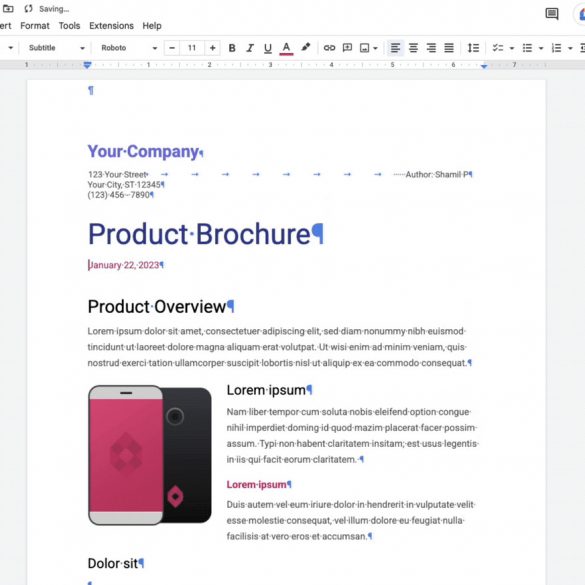Select the highlight color pen icon
This screenshot has height=585, width=585.
click(306, 47)
